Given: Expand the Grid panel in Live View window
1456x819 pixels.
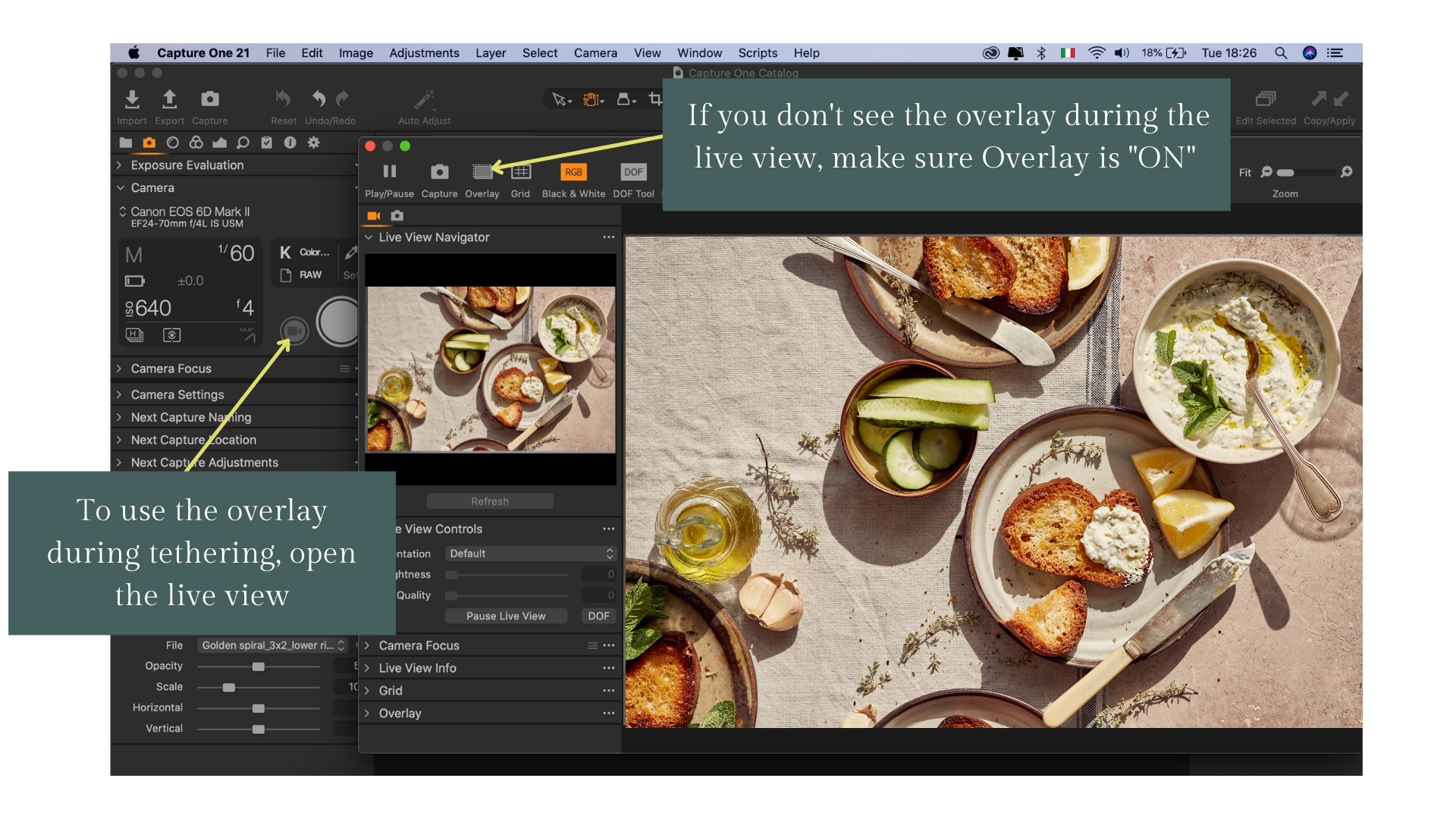Looking at the screenshot, I should pyautogui.click(x=367, y=691).
